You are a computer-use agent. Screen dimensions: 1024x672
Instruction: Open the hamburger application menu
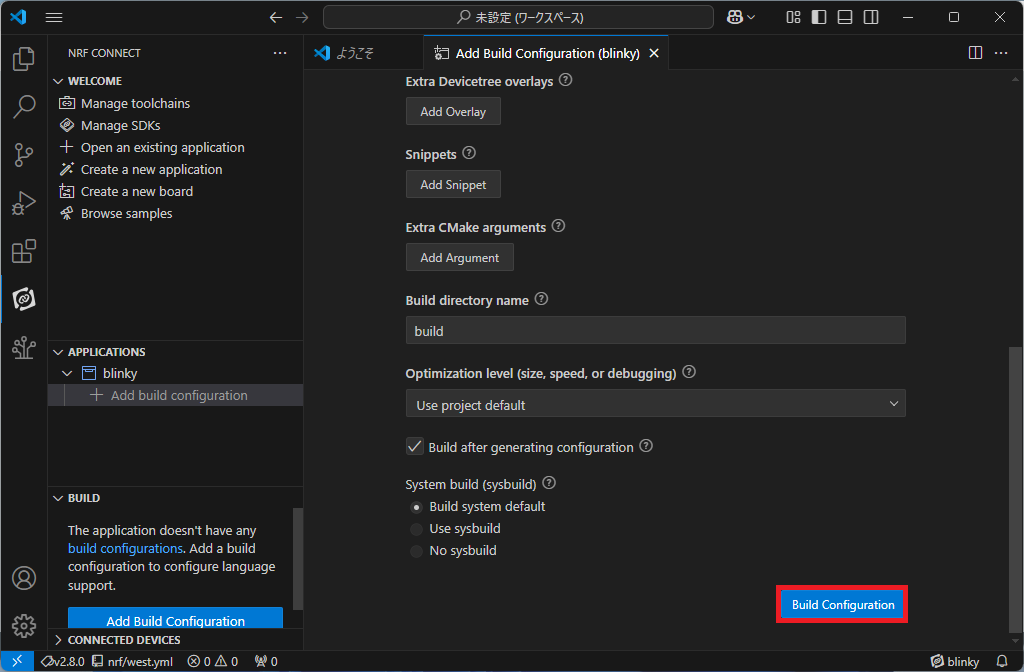point(54,18)
